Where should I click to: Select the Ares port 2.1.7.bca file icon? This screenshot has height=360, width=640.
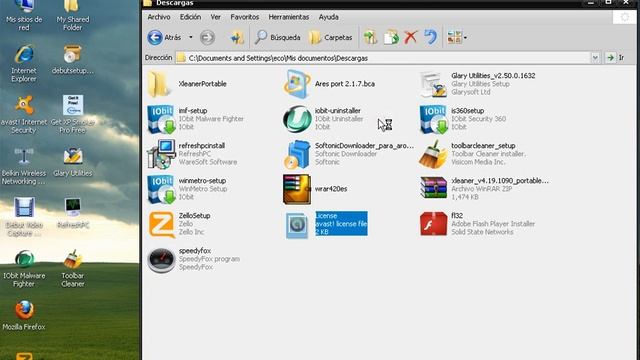297,84
